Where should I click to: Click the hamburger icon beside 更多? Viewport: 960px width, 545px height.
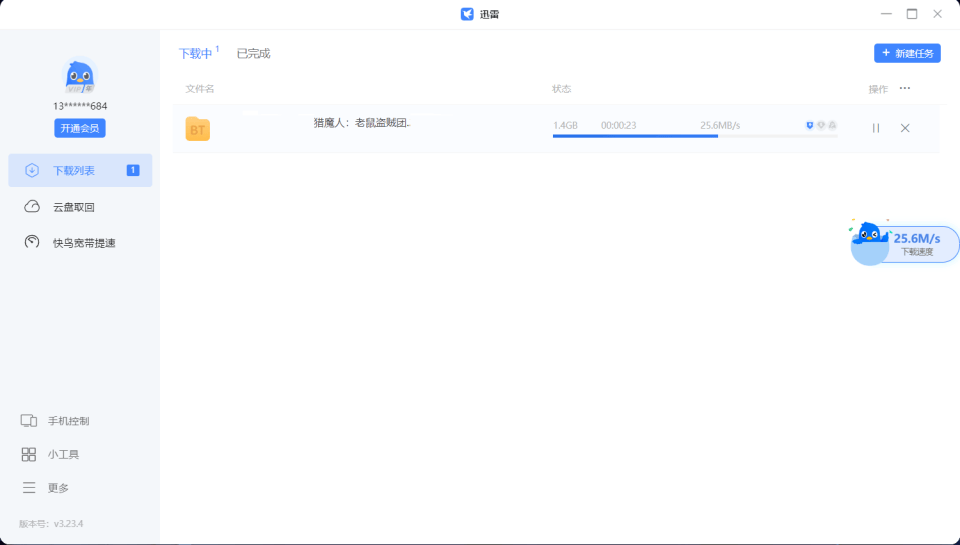[x=29, y=487]
